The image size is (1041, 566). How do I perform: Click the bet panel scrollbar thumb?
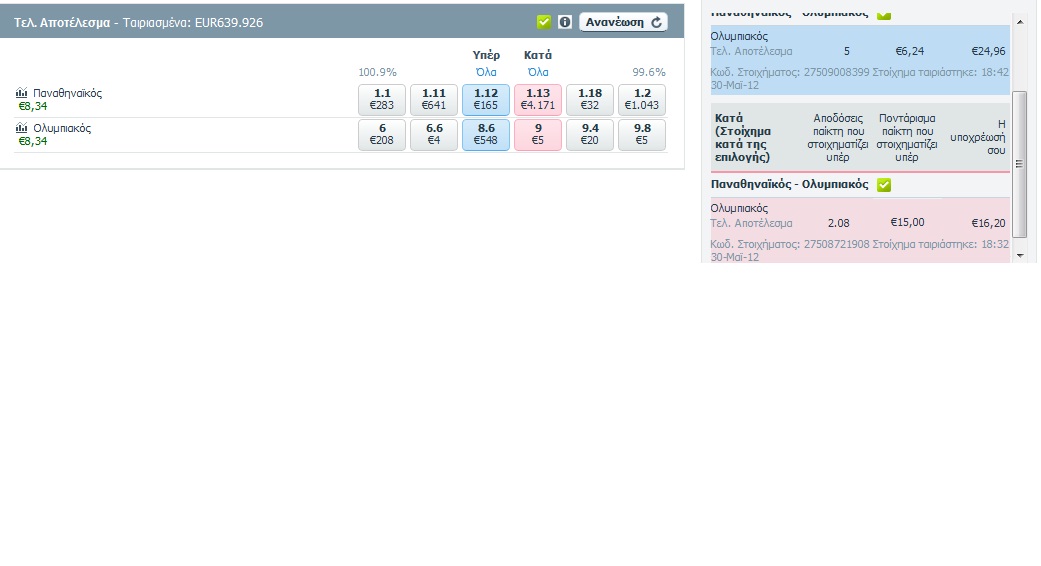tap(1020, 164)
